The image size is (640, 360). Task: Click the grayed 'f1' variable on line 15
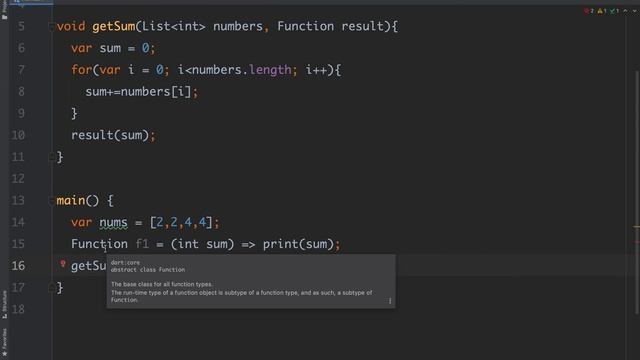click(142, 244)
